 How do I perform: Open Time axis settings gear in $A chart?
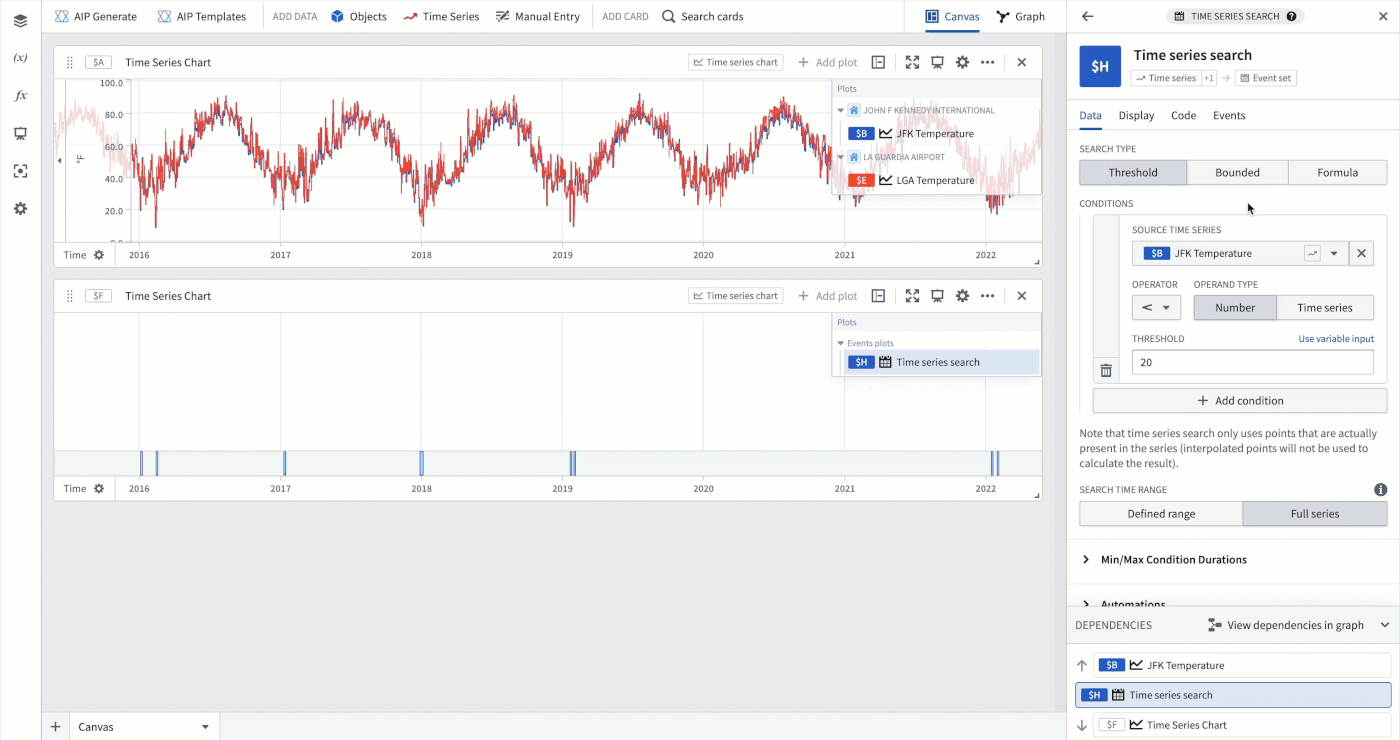coord(98,255)
